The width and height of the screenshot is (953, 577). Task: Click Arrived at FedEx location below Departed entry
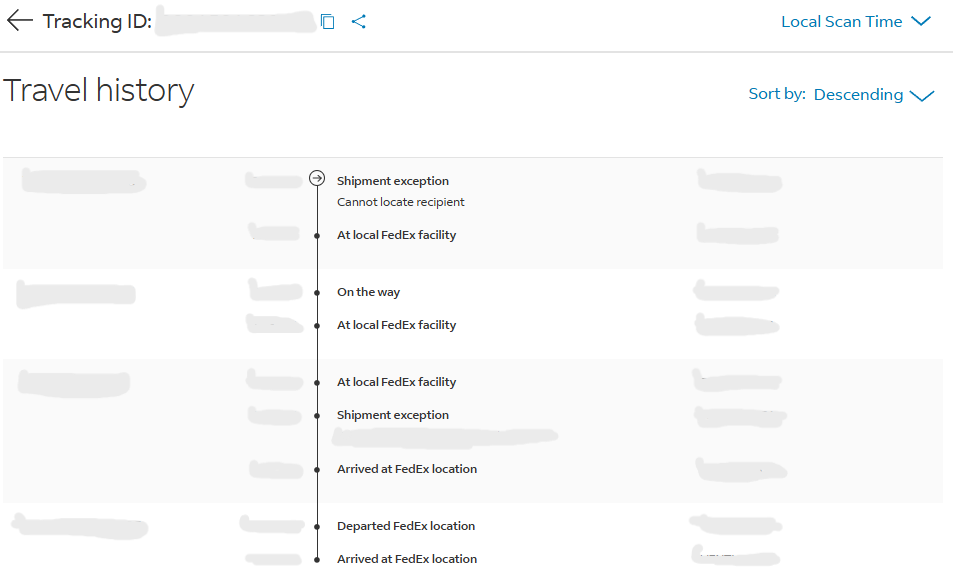(x=406, y=559)
